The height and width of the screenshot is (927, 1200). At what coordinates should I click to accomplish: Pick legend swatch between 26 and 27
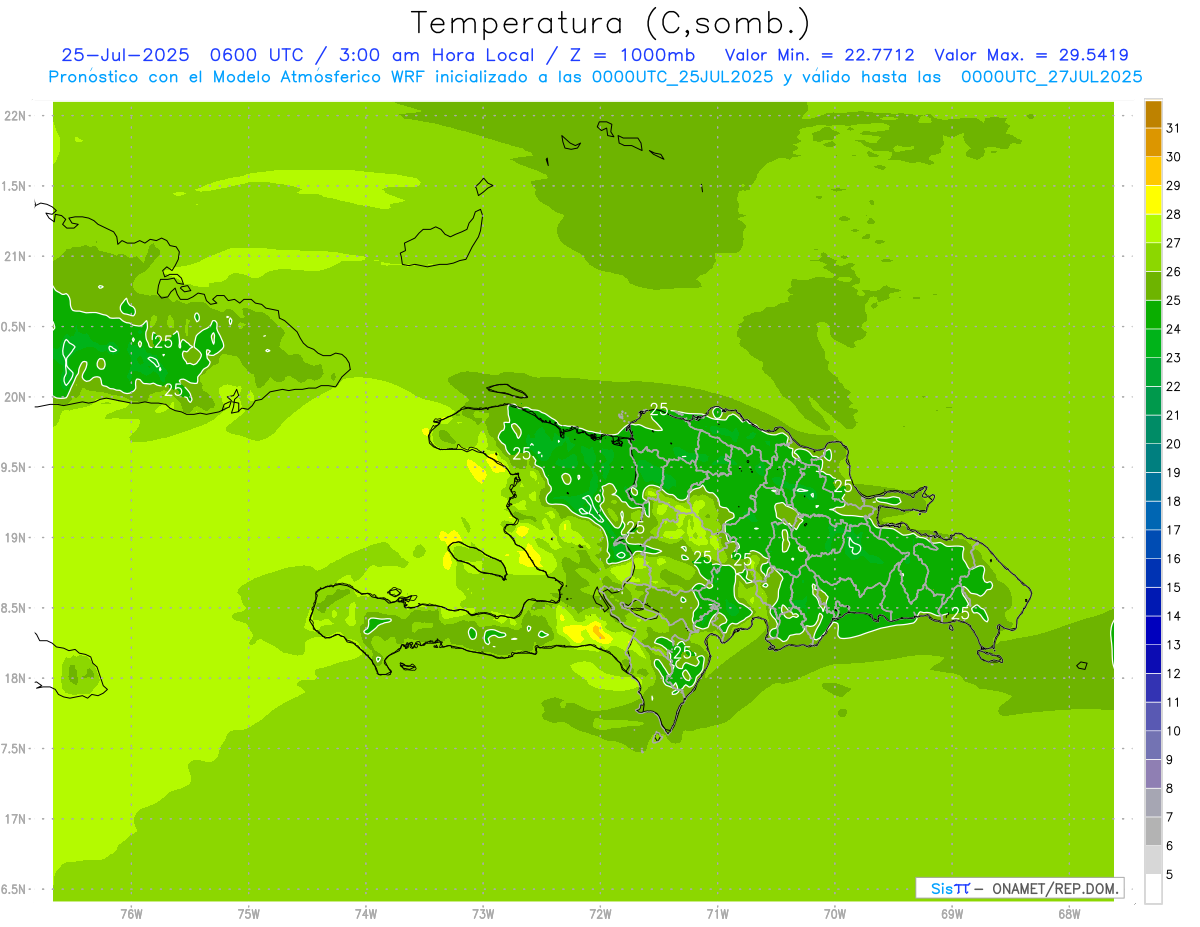point(1153,257)
